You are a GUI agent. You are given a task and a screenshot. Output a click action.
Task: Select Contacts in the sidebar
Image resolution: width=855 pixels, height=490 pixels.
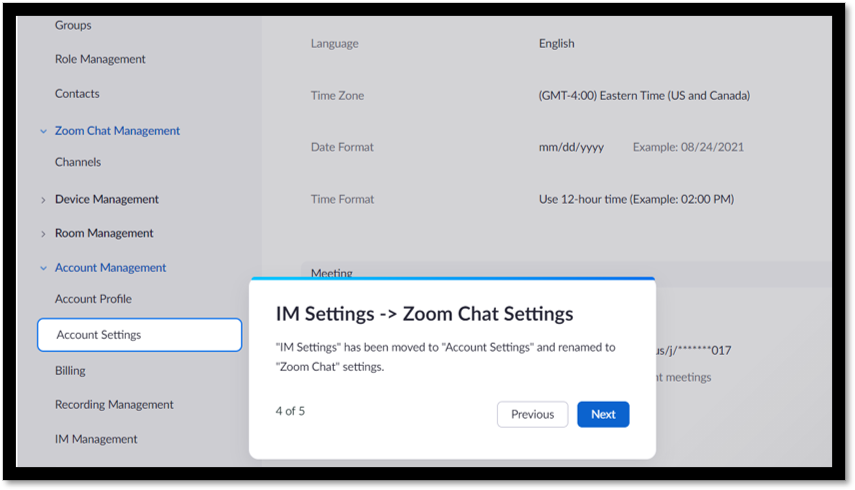(77, 93)
